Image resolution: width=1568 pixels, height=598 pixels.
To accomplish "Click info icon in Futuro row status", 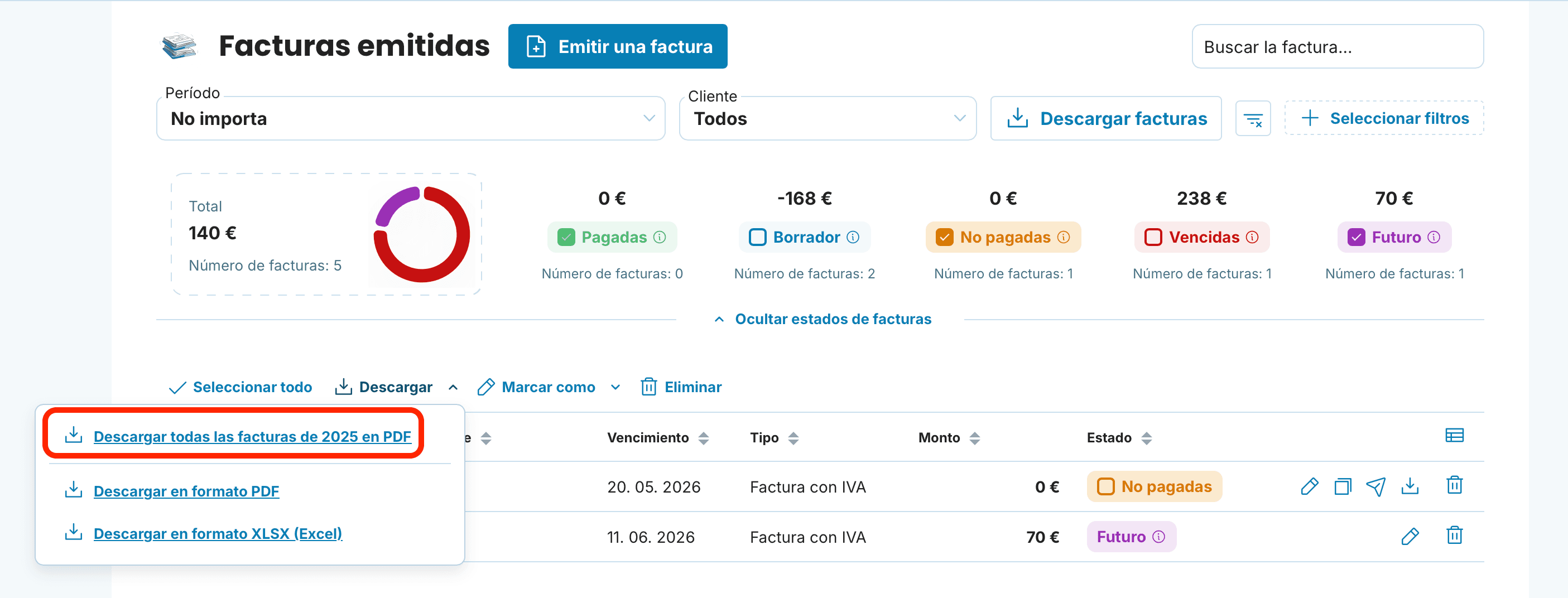I will tap(1159, 537).
